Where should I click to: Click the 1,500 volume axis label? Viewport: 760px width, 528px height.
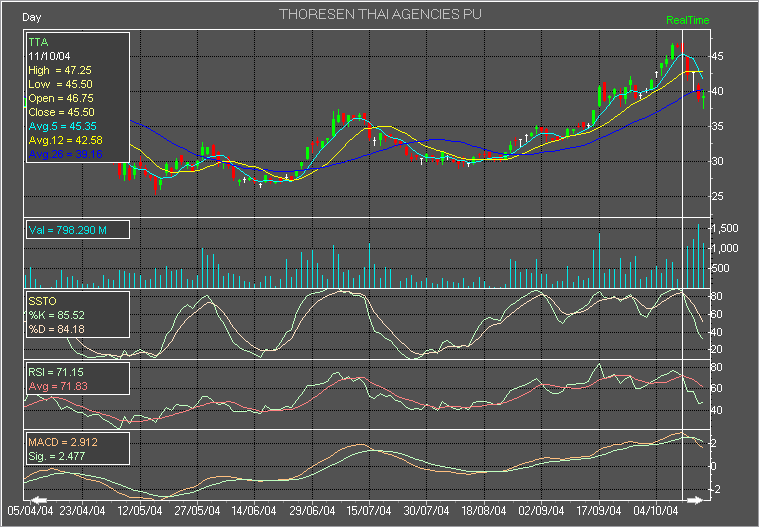coord(725,228)
